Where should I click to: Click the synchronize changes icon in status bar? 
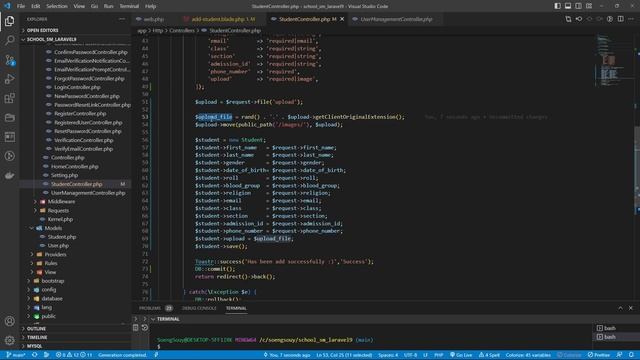point(35,355)
